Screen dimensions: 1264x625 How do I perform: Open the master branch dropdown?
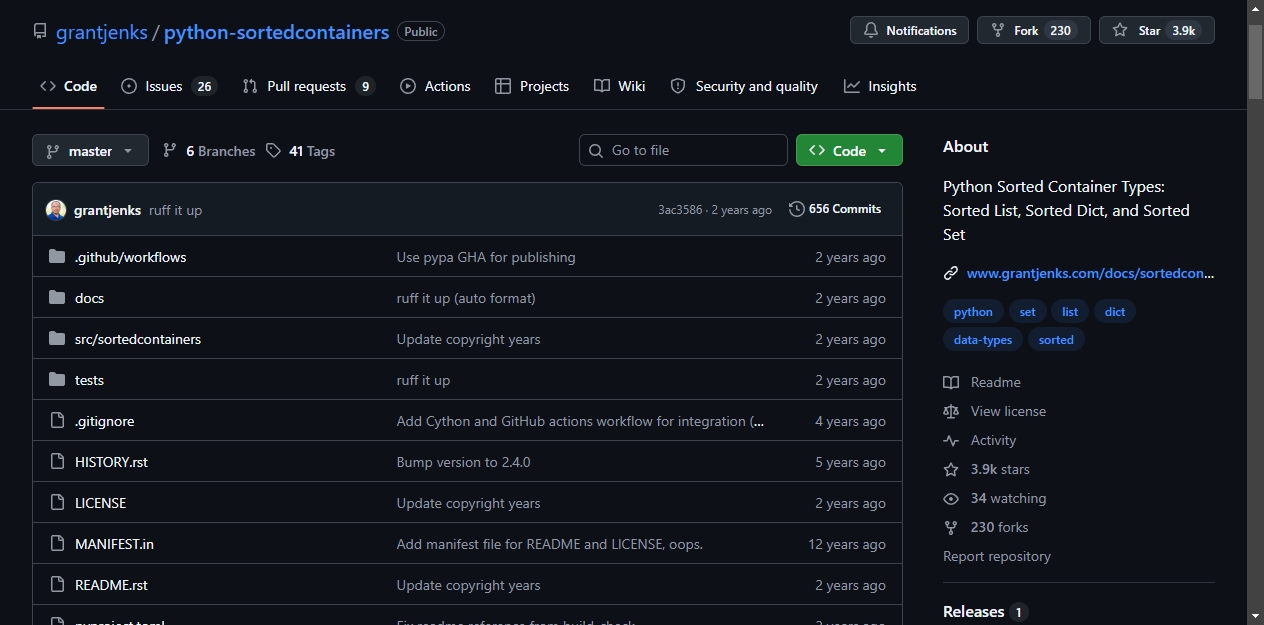tap(90, 151)
